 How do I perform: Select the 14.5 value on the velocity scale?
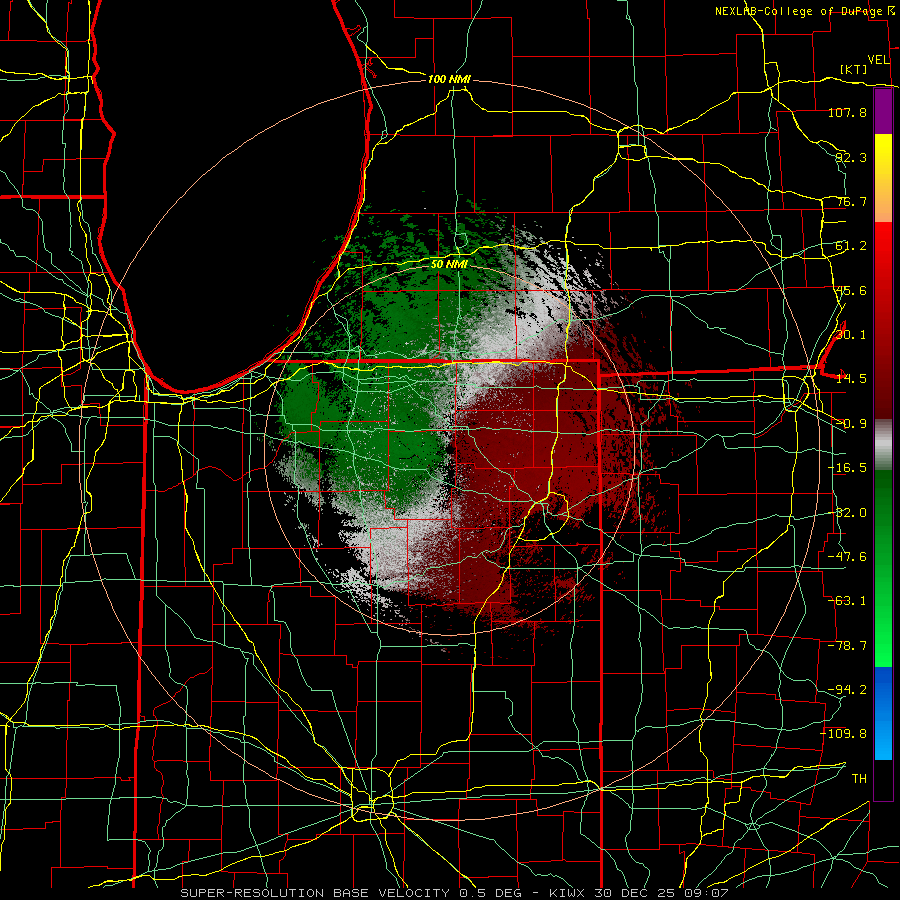pyautogui.click(x=851, y=379)
